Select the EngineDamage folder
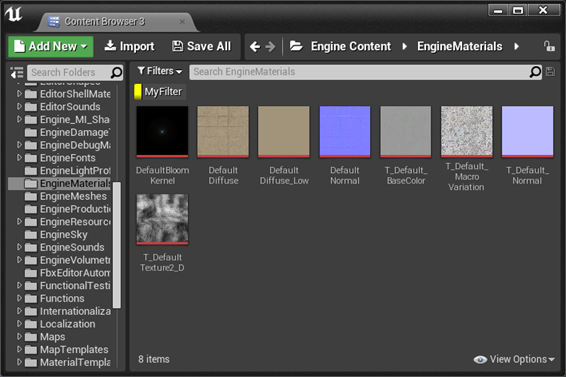 (x=68, y=132)
